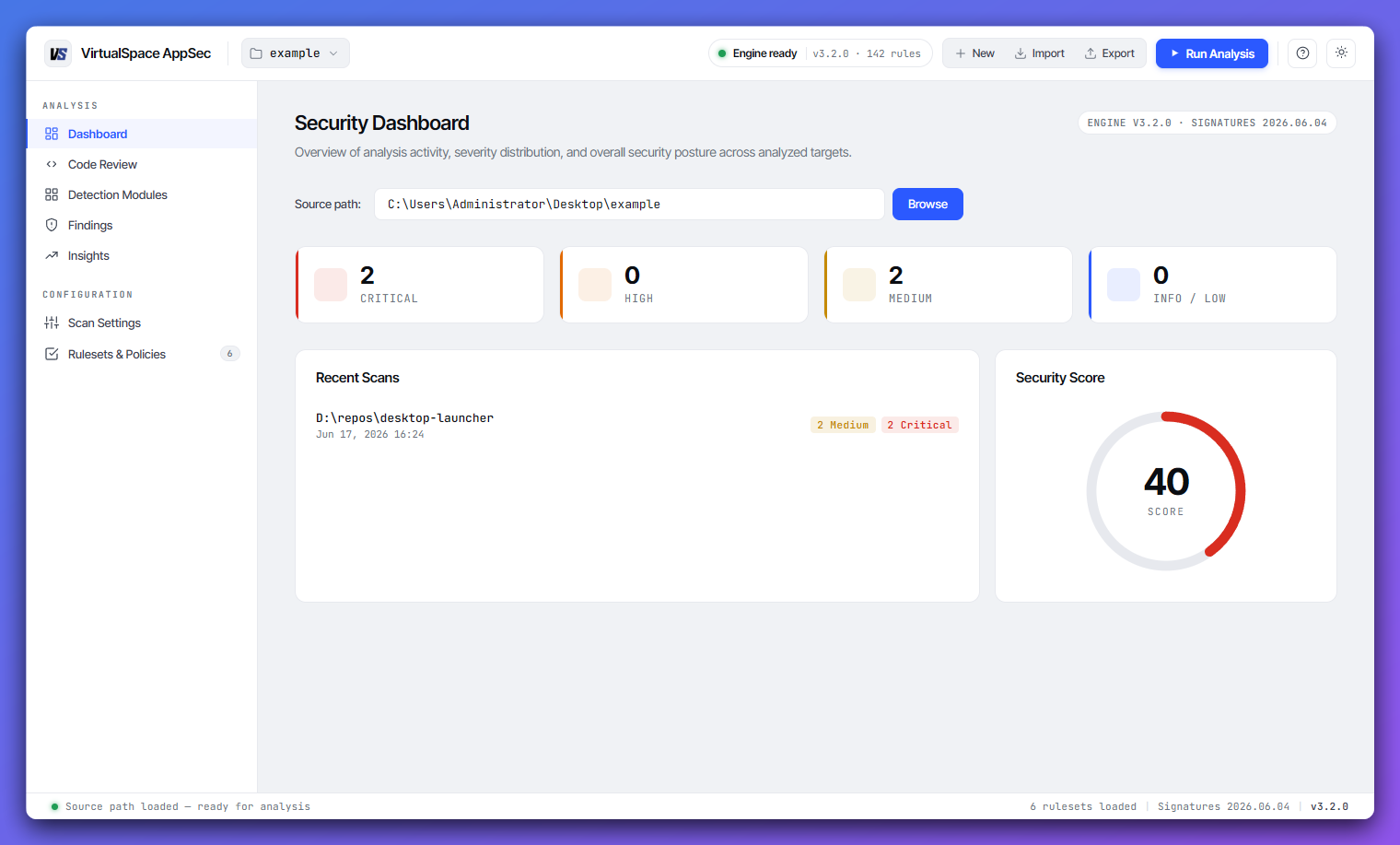Click the Medium card tan icon
Image resolution: width=1400 pixels, height=845 pixels.
(859, 285)
